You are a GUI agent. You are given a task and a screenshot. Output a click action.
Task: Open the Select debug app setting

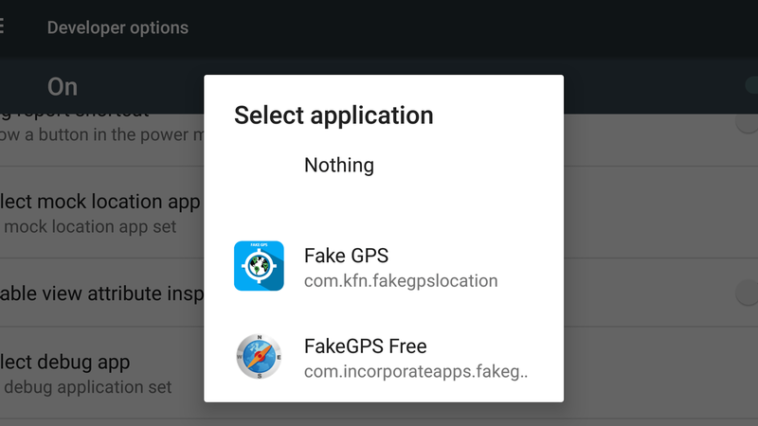point(102,373)
